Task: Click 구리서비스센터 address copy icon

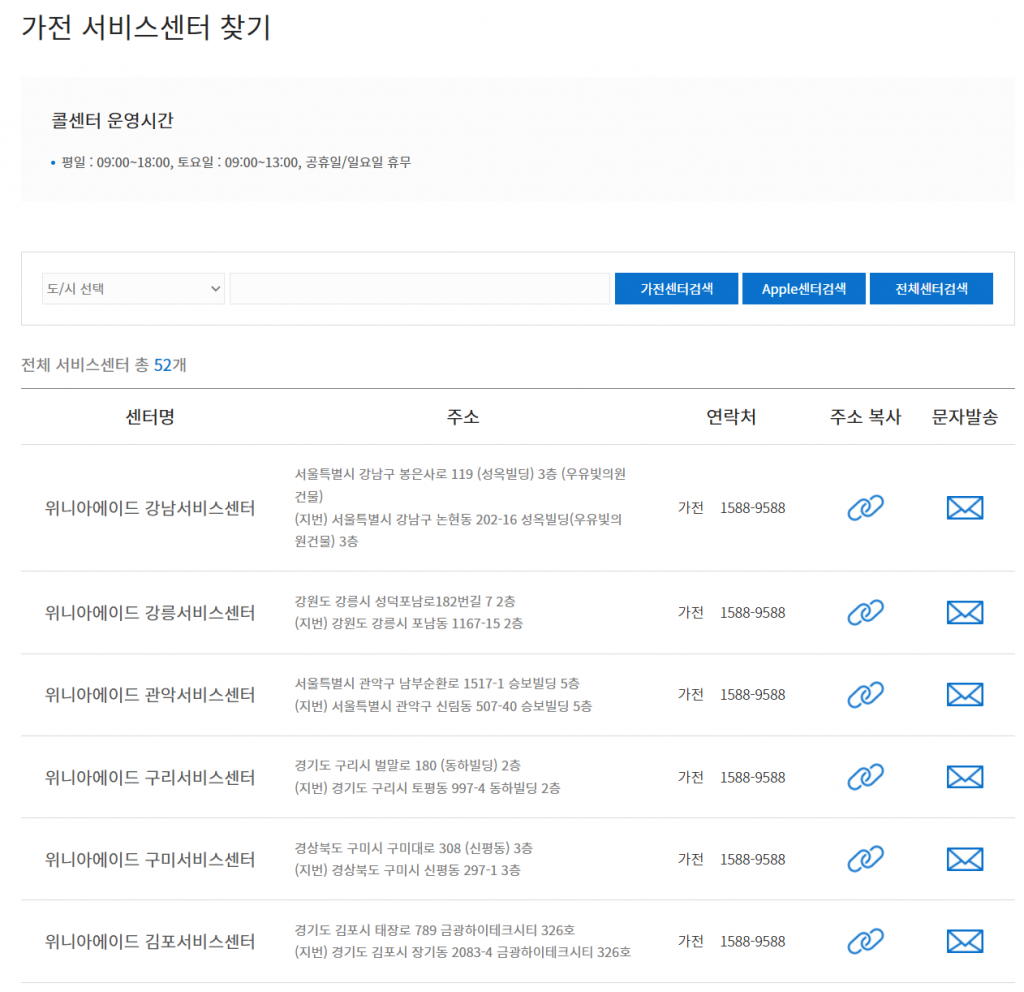Action: click(864, 777)
